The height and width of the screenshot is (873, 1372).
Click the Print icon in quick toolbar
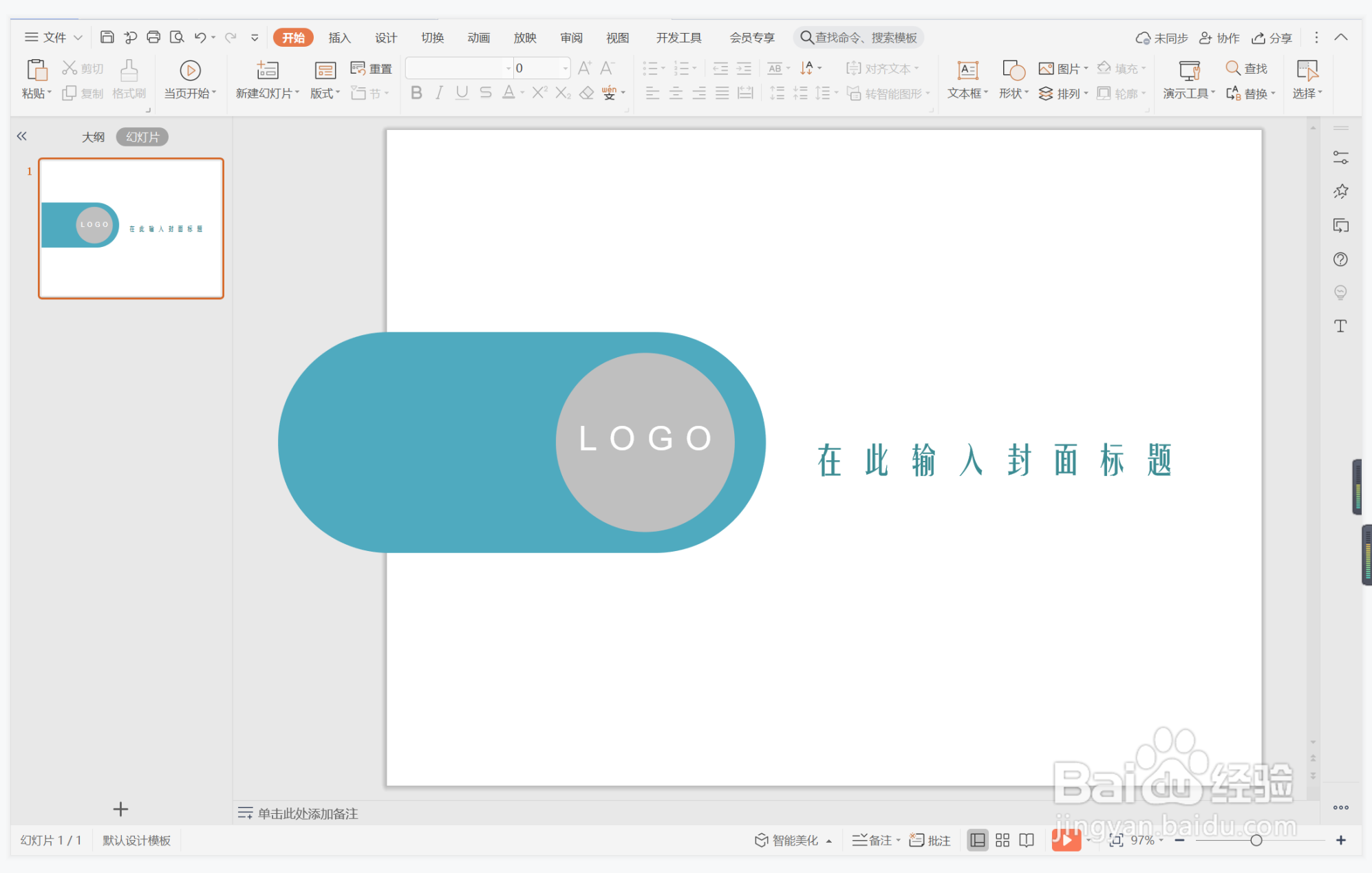[153, 37]
